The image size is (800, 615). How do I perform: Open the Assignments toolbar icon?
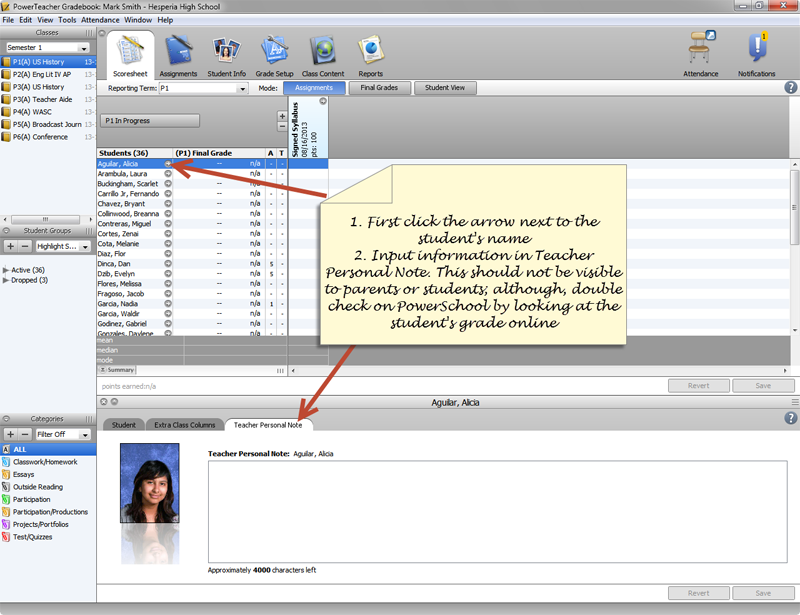pos(178,55)
